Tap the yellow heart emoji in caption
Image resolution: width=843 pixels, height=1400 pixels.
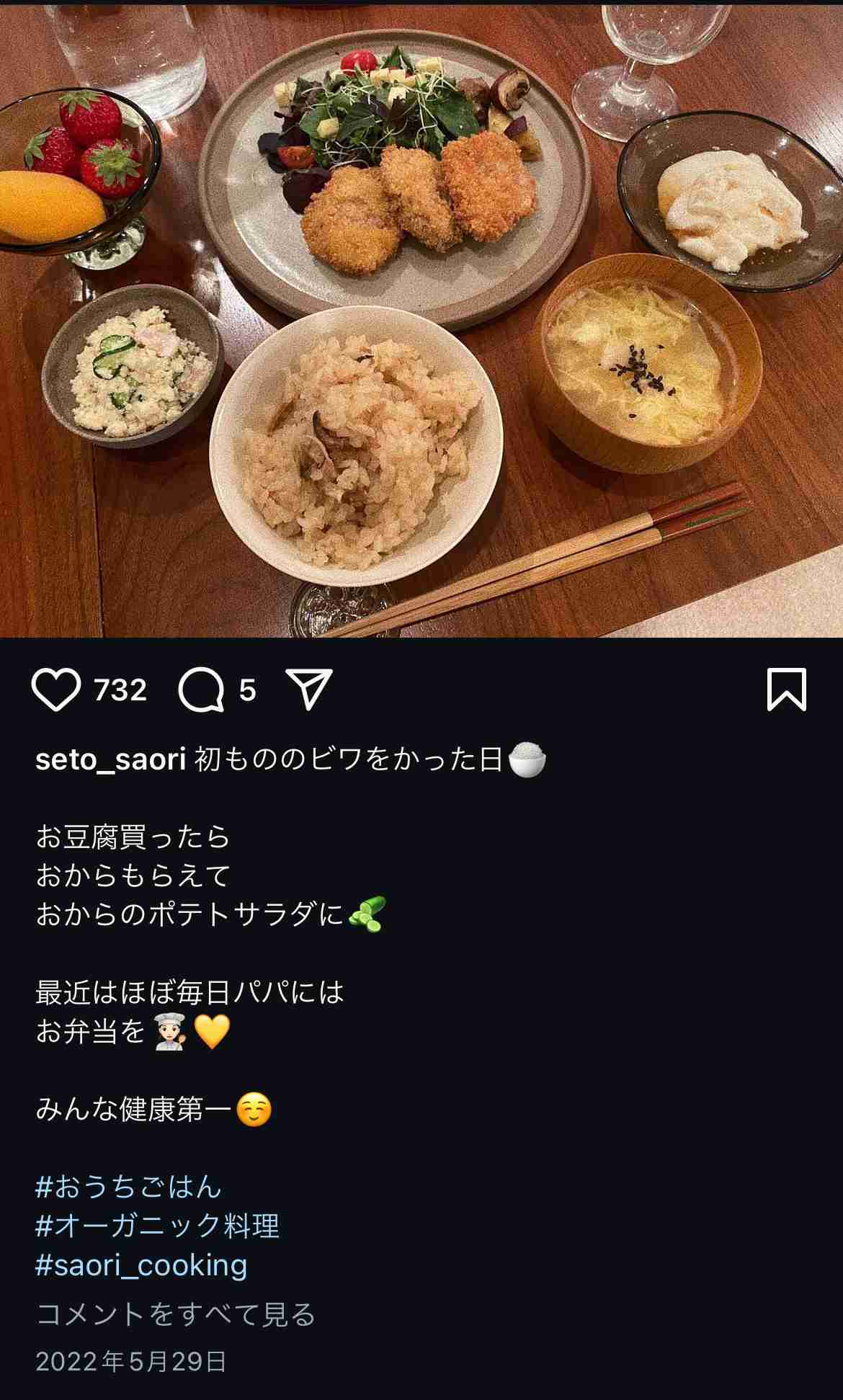212,1031
